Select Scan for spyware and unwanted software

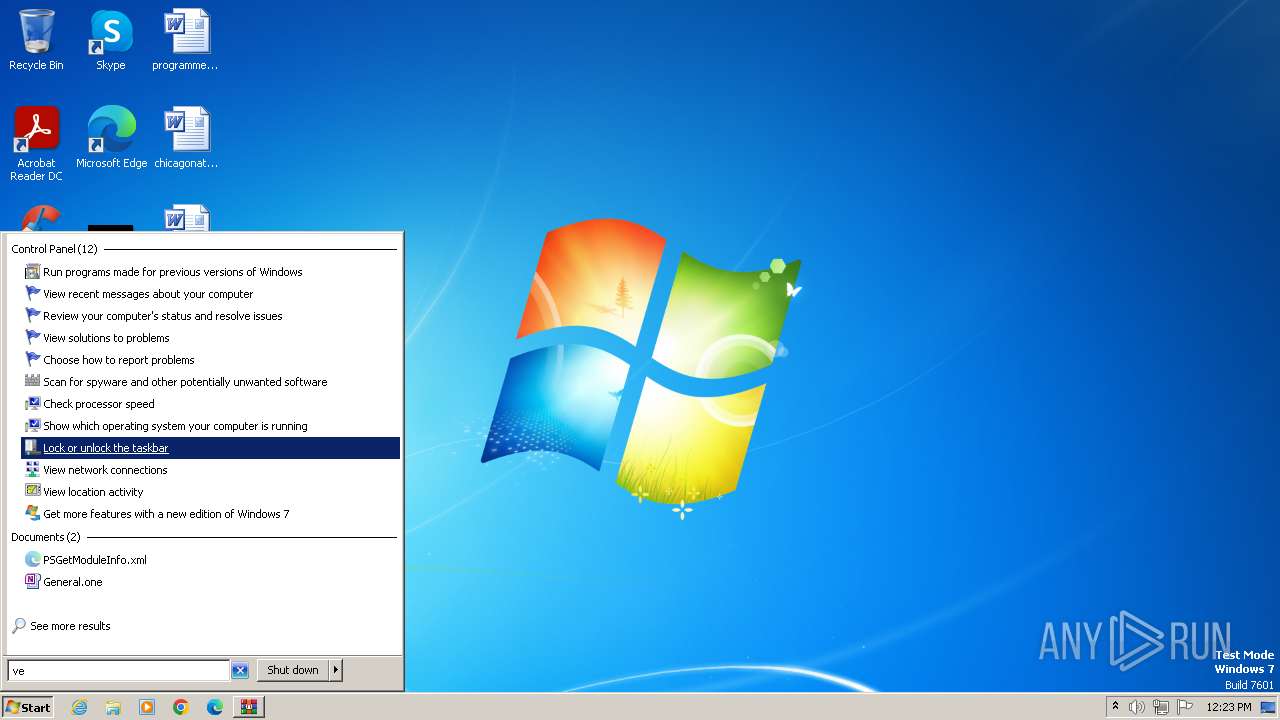point(210,382)
